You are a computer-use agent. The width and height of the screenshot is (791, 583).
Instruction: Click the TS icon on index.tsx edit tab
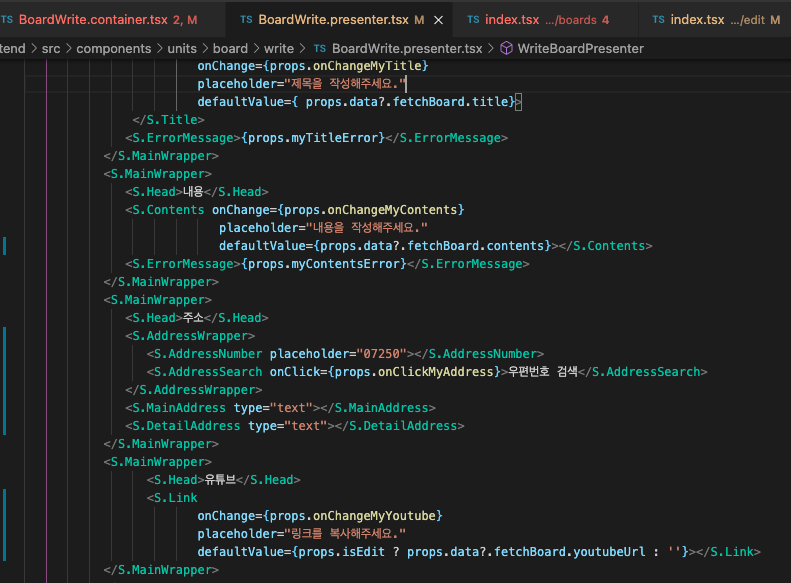[x=658, y=20]
